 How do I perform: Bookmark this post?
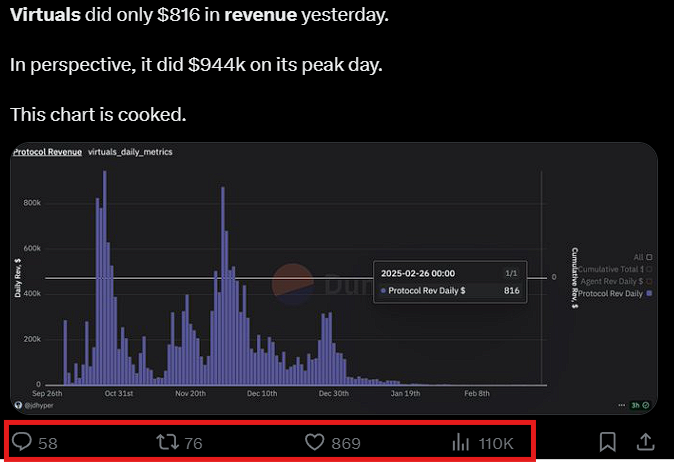tap(607, 442)
